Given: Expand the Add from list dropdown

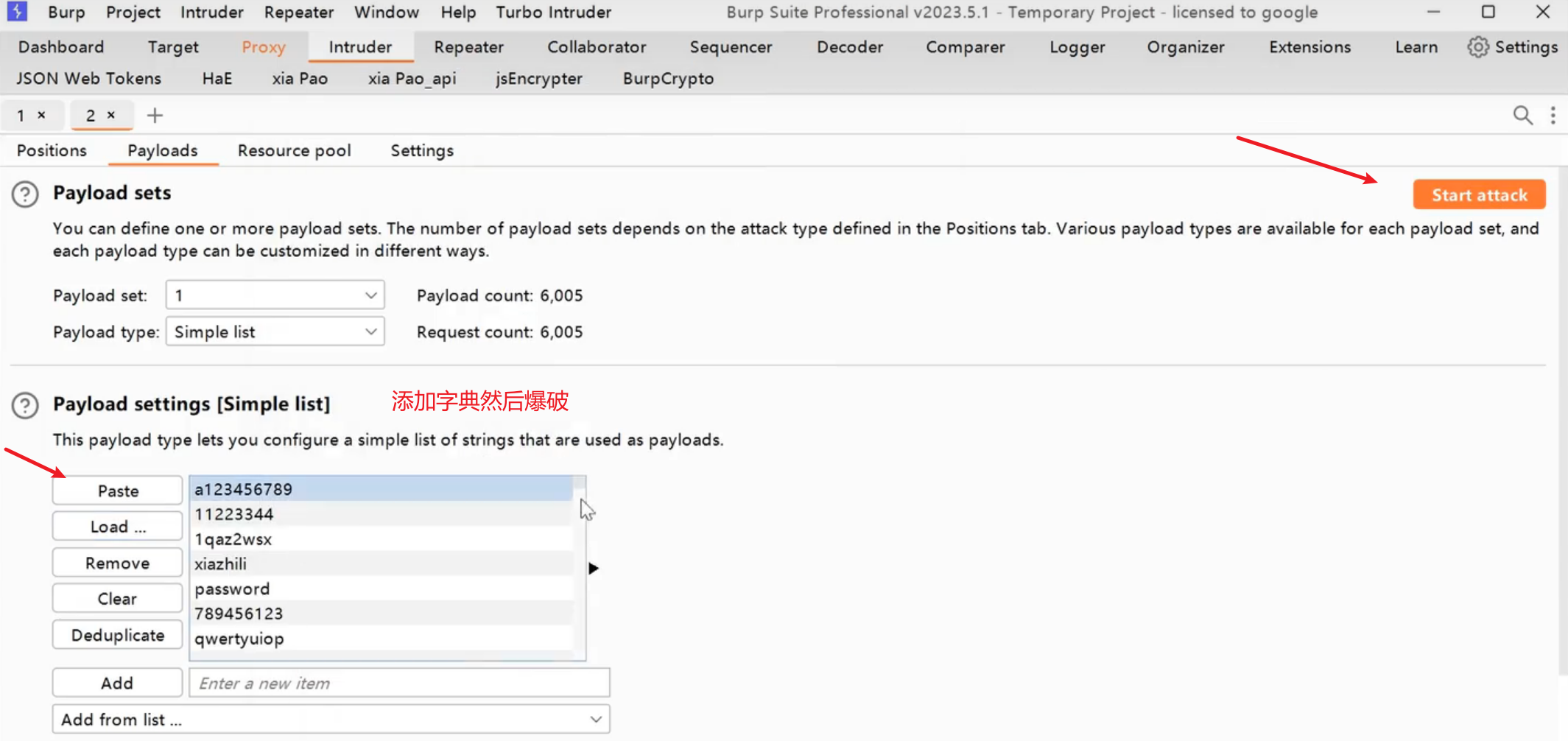Looking at the screenshot, I should click(331, 720).
